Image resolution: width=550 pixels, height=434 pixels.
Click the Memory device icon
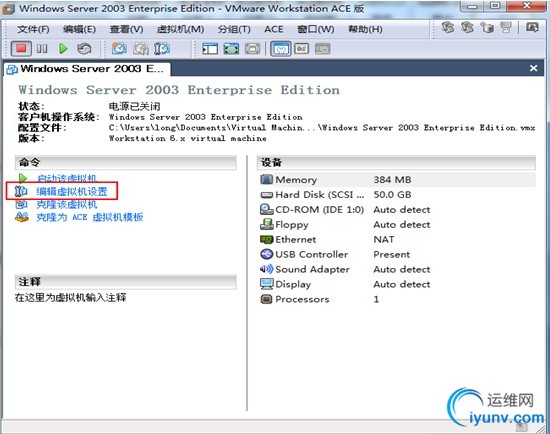(267, 179)
